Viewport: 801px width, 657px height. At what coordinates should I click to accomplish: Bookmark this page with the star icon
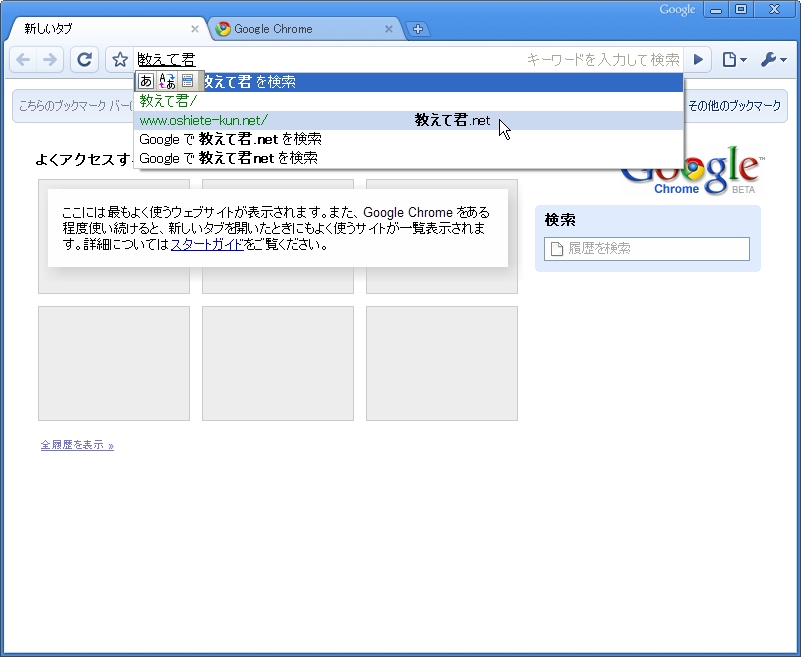(120, 60)
